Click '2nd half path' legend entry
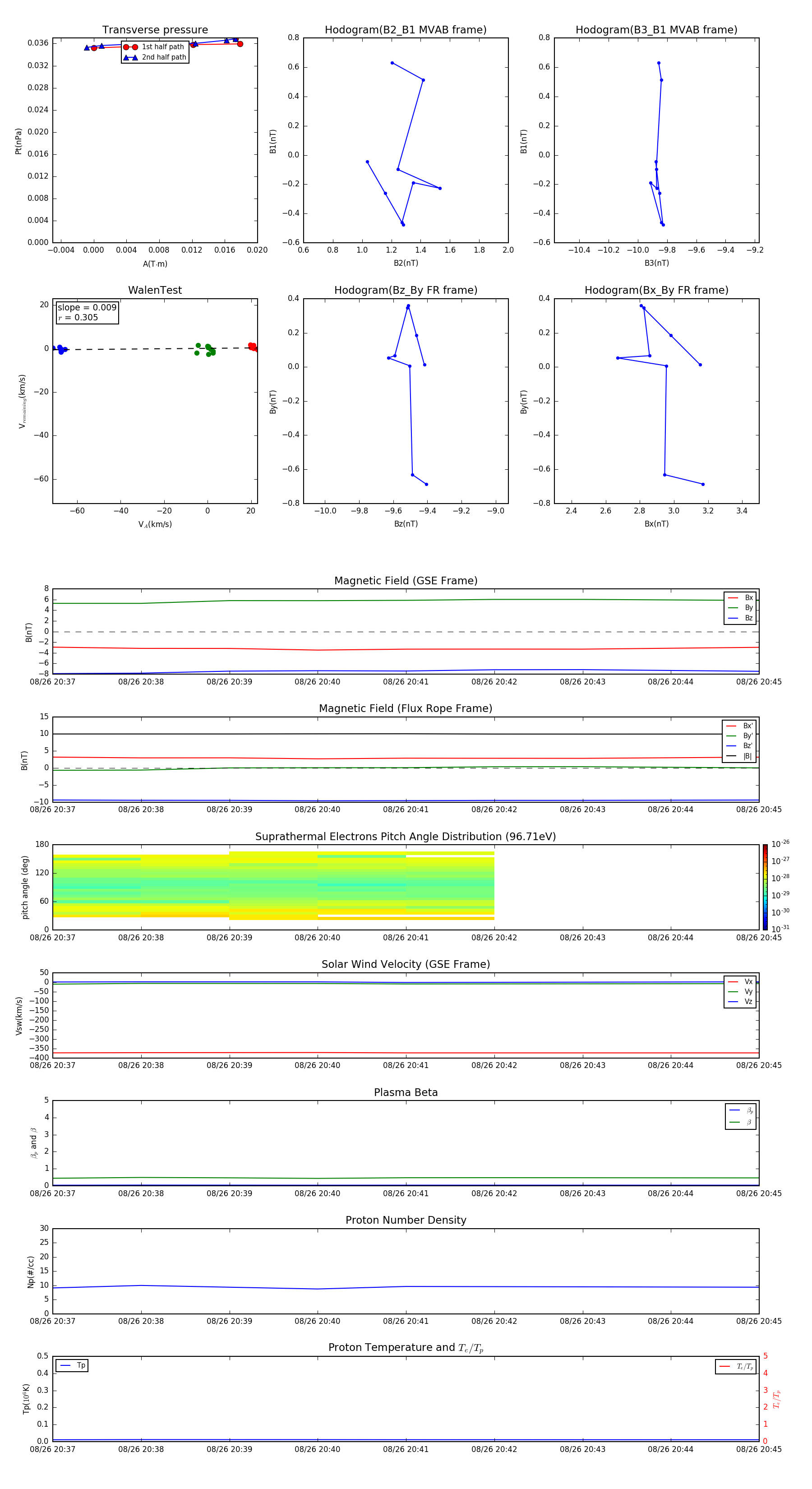This screenshot has width=812, height=1489. click(155, 57)
